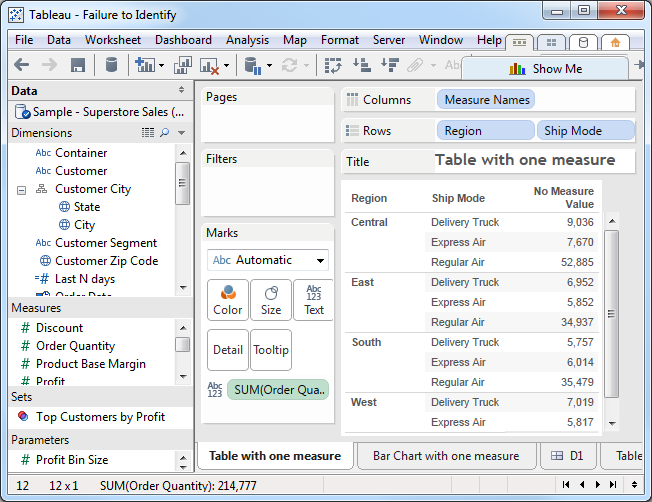Viewport: 652px width, 502px height.
Task: Switch to Bar Chart with one measure tab
Action: coord(446,456)
